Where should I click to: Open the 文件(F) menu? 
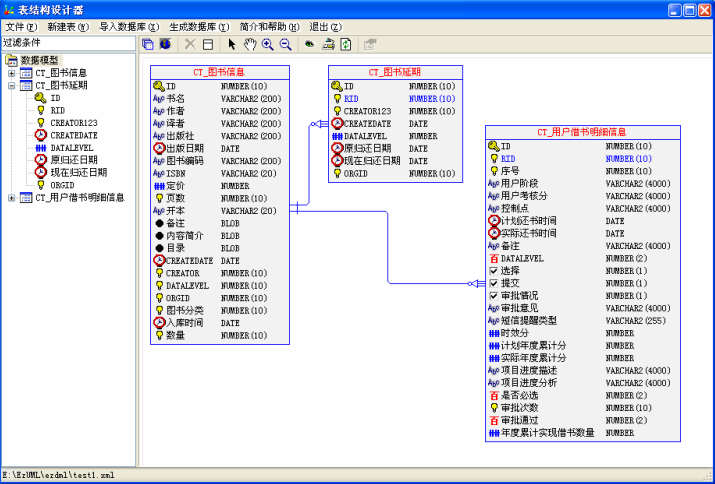pyautogui.click(x=21, y=26)
